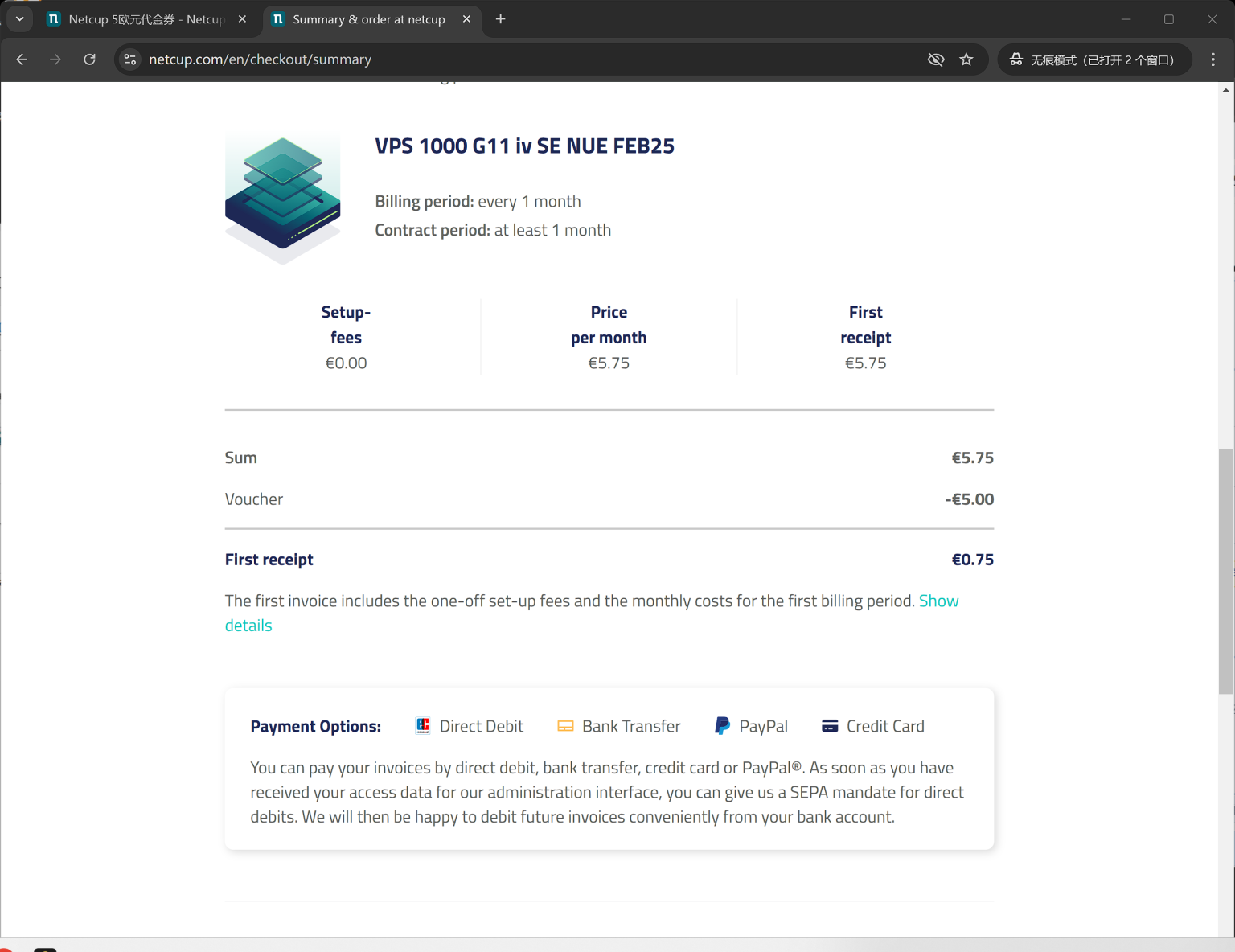Click the Credit Card icon
Viewport: 1235px width, 952px height.
tap(830, 726)
